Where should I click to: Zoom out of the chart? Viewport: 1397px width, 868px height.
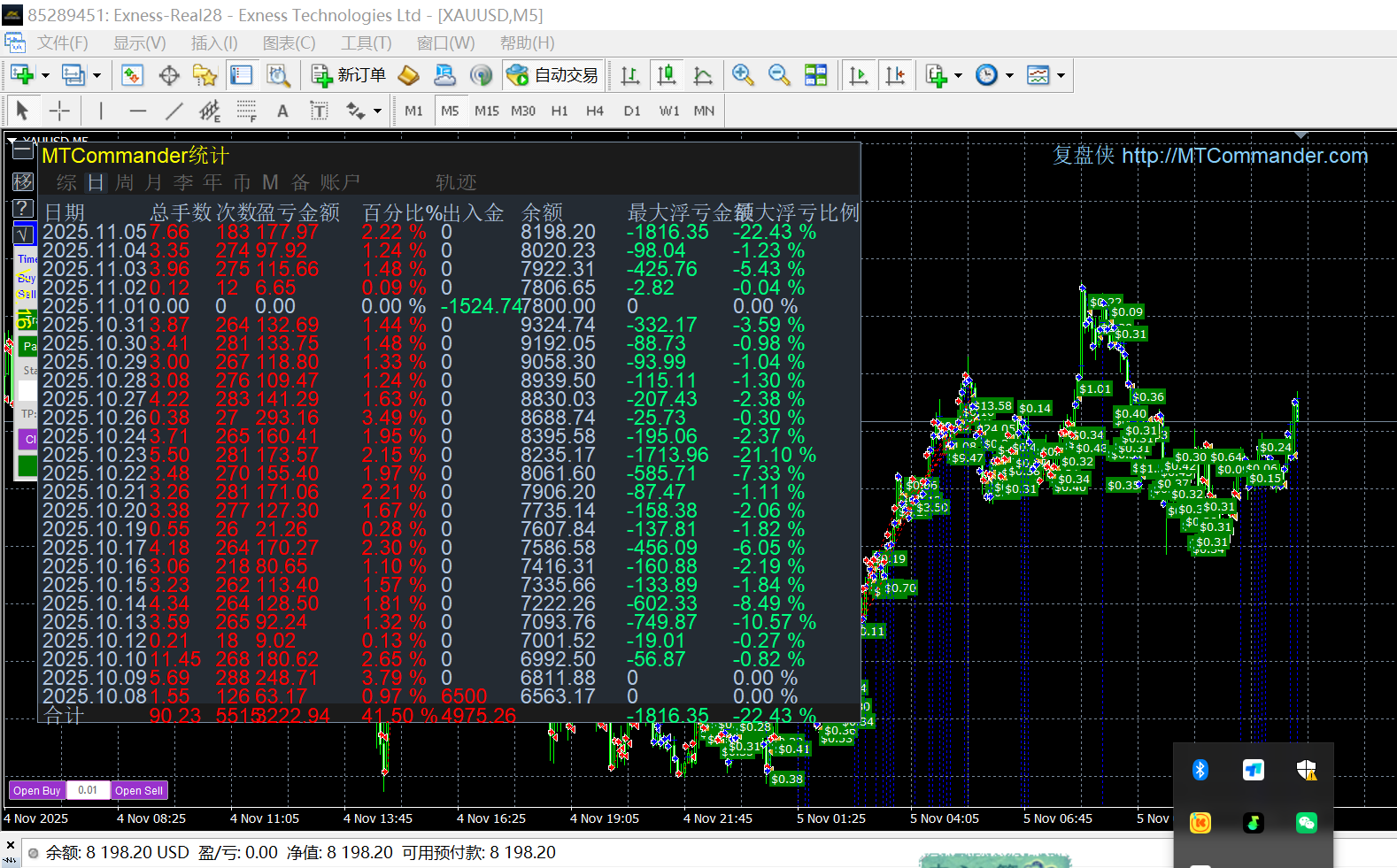[x=779, y=75]
